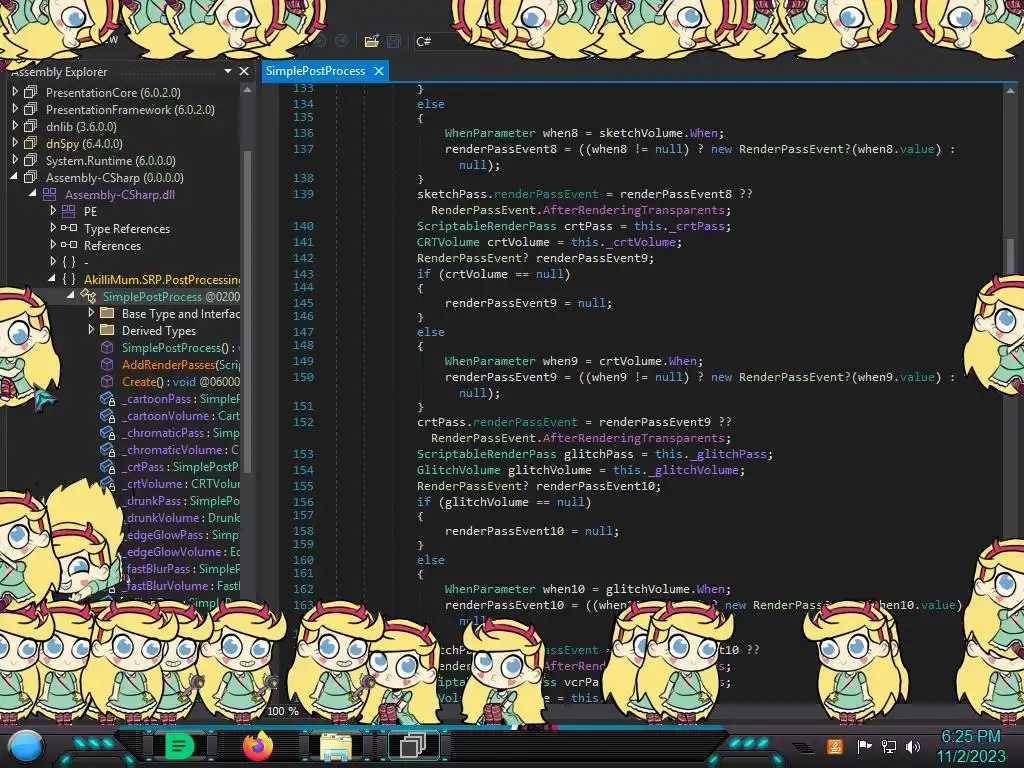Follow the GlitchVolume type on line 154

click(x=458, y=470)
